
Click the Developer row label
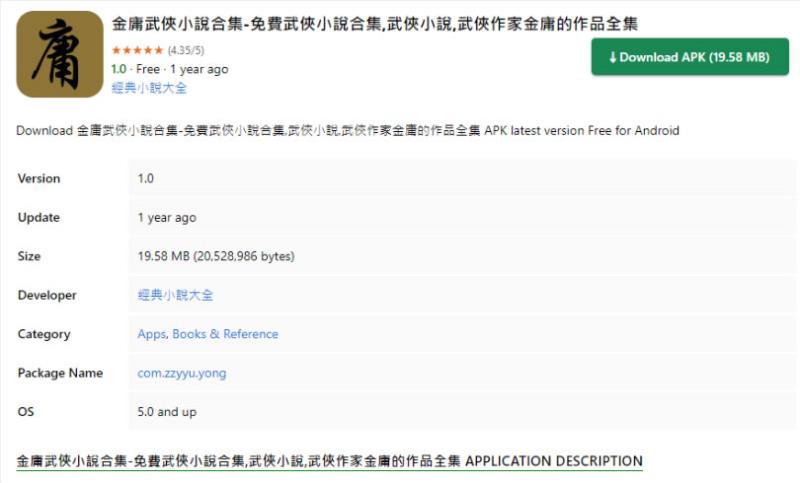[x=47, y=295]
